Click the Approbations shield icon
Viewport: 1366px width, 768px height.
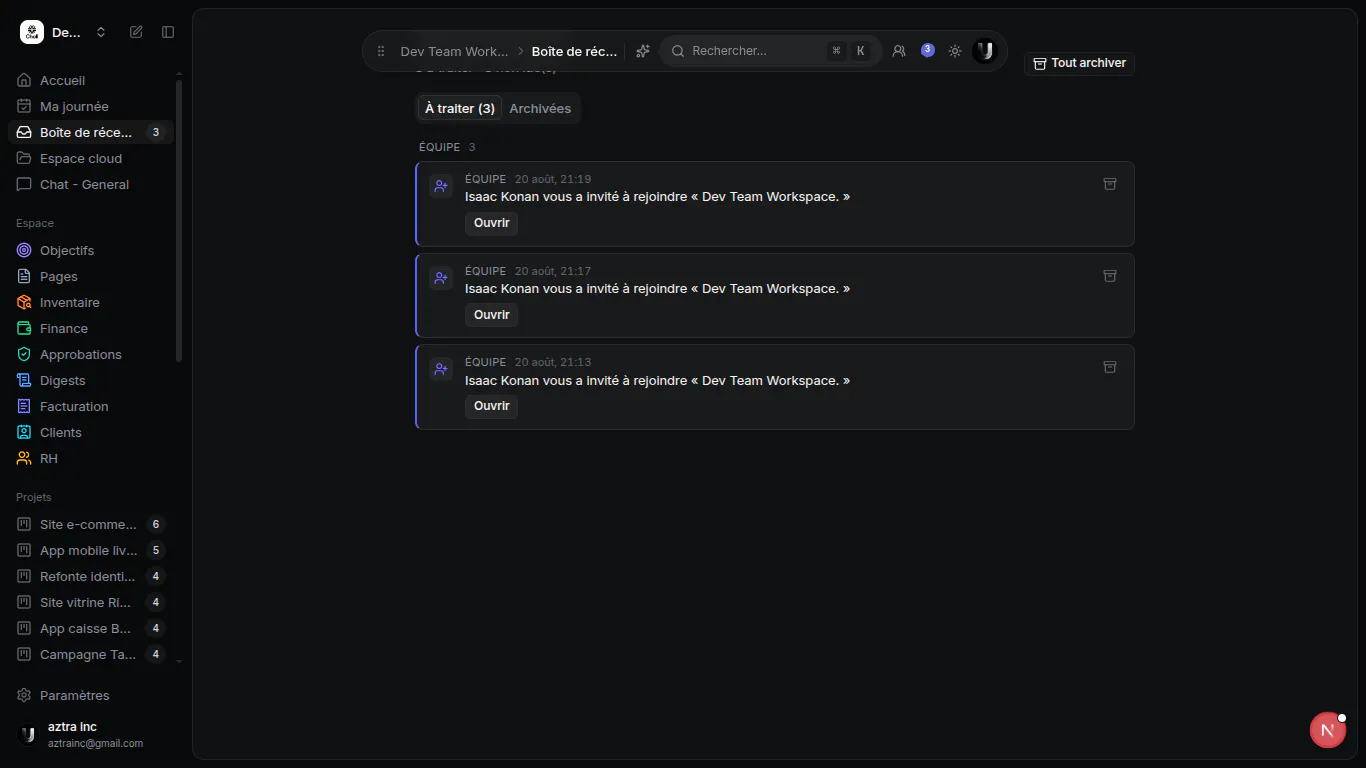24,354
